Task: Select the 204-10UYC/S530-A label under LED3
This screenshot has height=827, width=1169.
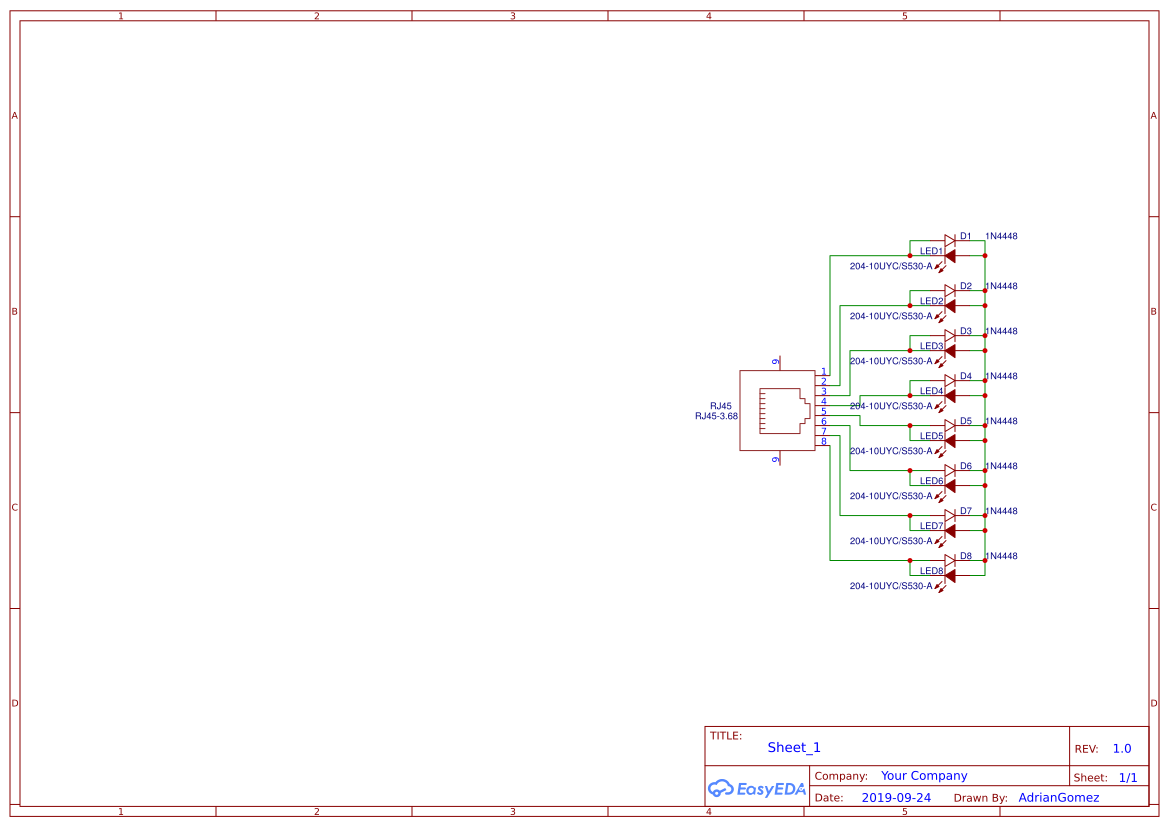Action: 891,361
